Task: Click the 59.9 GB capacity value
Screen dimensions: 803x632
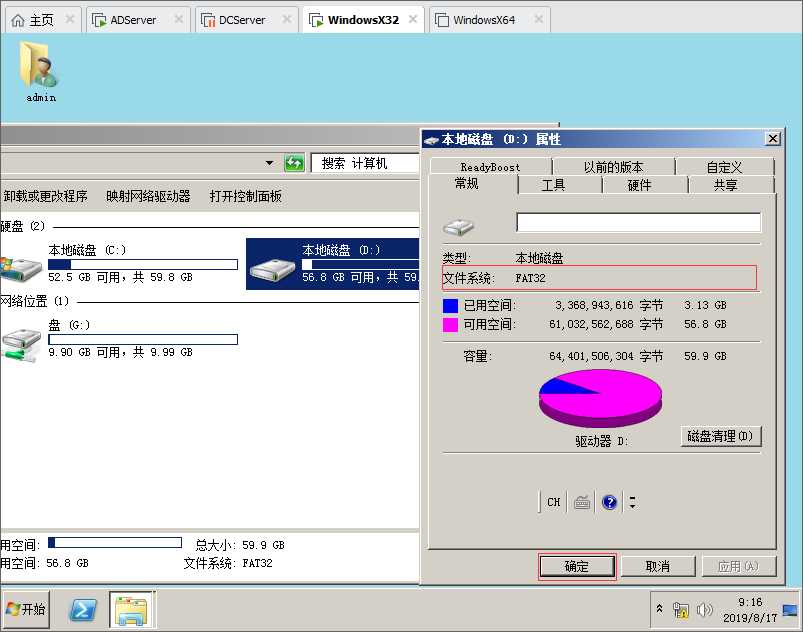Action: [705, 356]
